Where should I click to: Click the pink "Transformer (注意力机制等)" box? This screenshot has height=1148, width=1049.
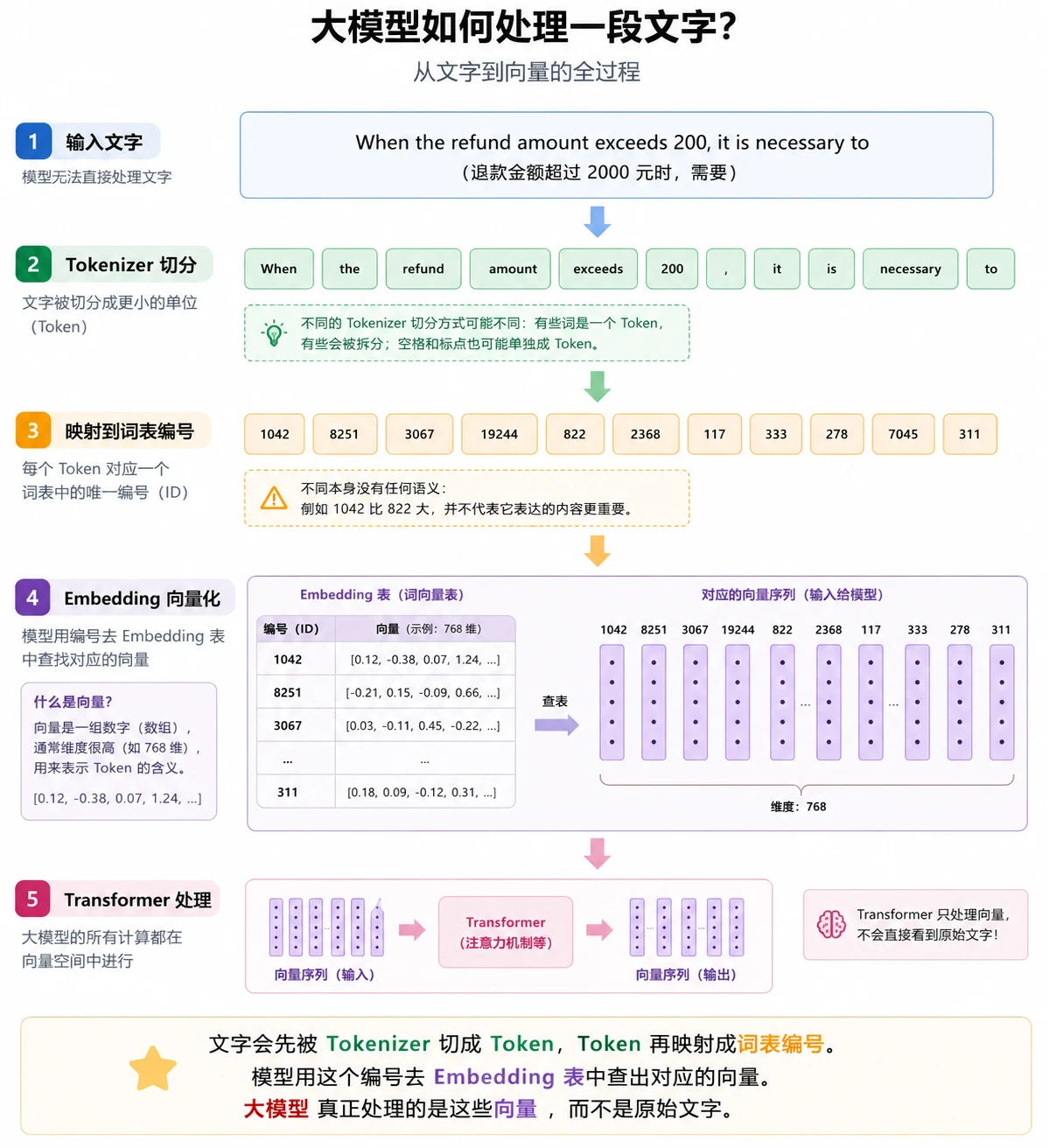pyautogui.click(x=506, y=932)
